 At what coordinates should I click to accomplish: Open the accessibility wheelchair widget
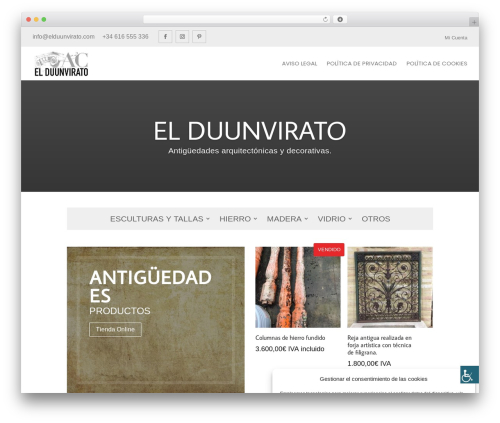[x=469, y=375]
